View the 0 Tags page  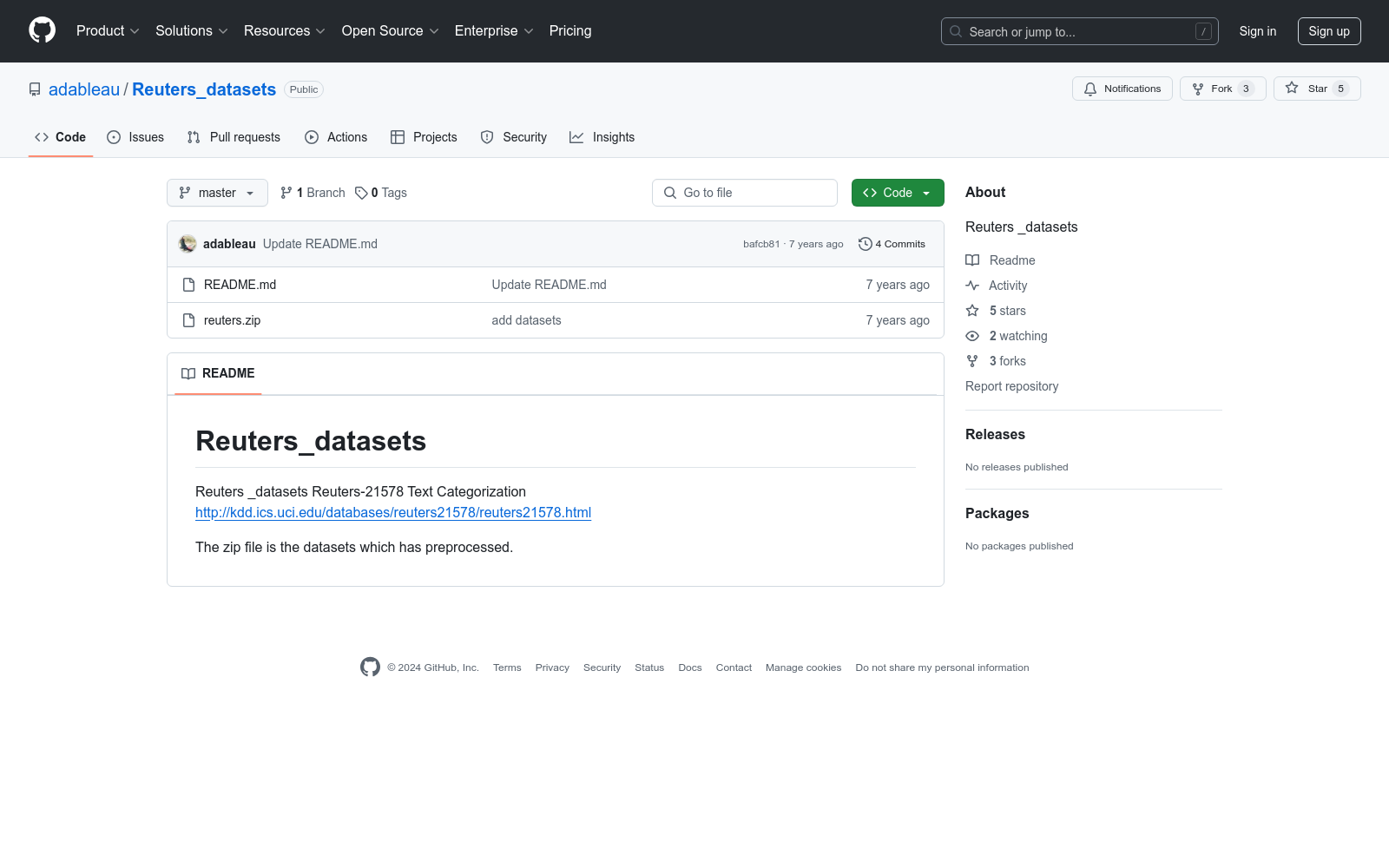tap(381, 193)
